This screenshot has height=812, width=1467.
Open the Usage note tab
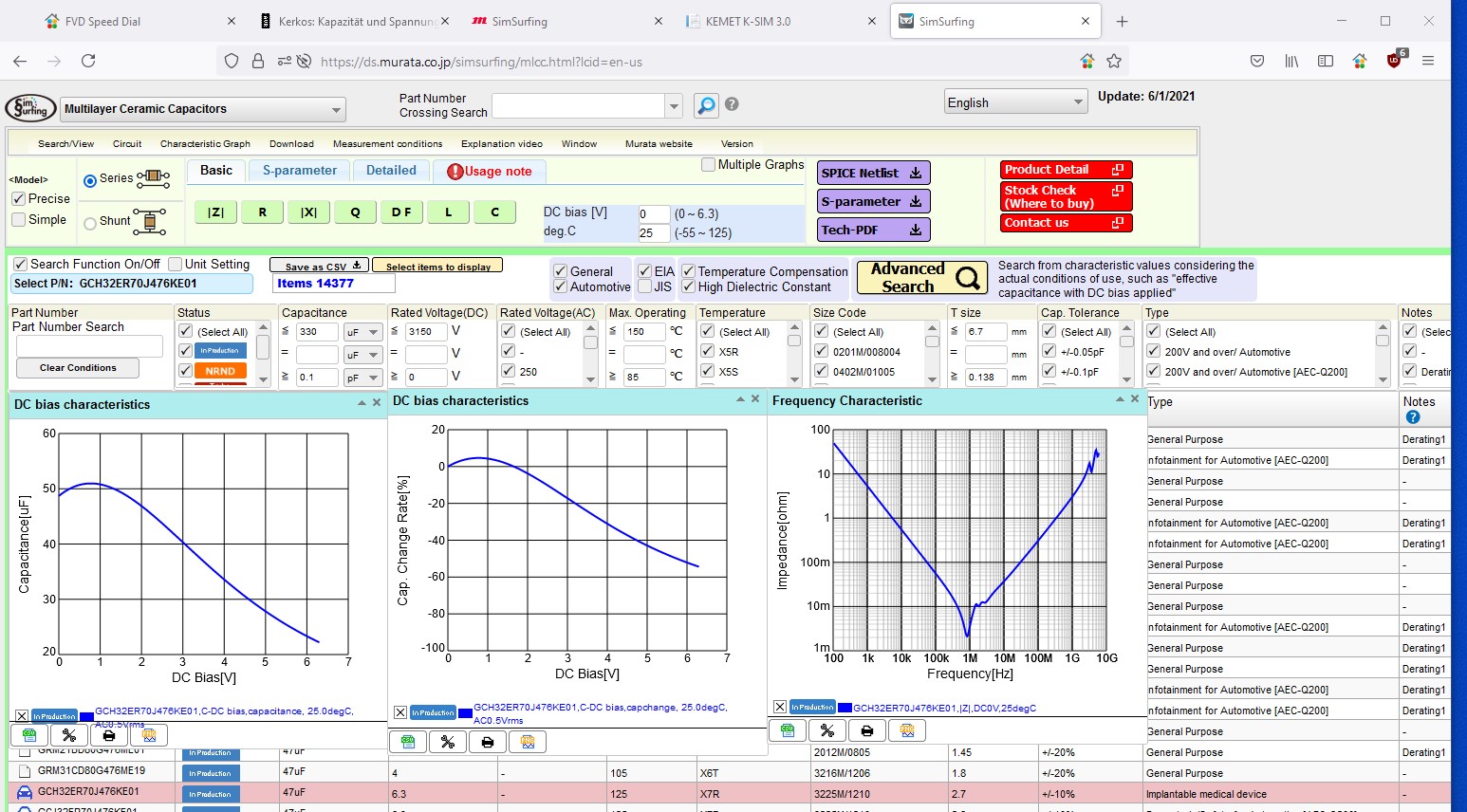pyautogui.click(x=490, y=172)
